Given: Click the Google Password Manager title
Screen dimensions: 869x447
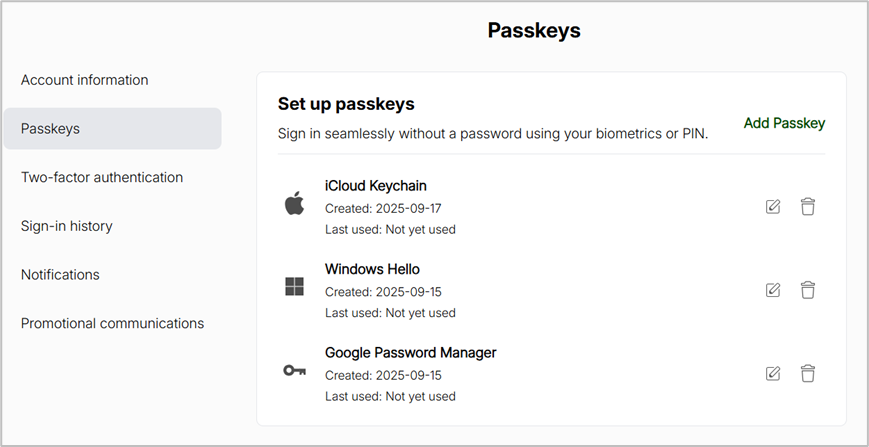Looking at the screenshot, I should click(410, 352).
